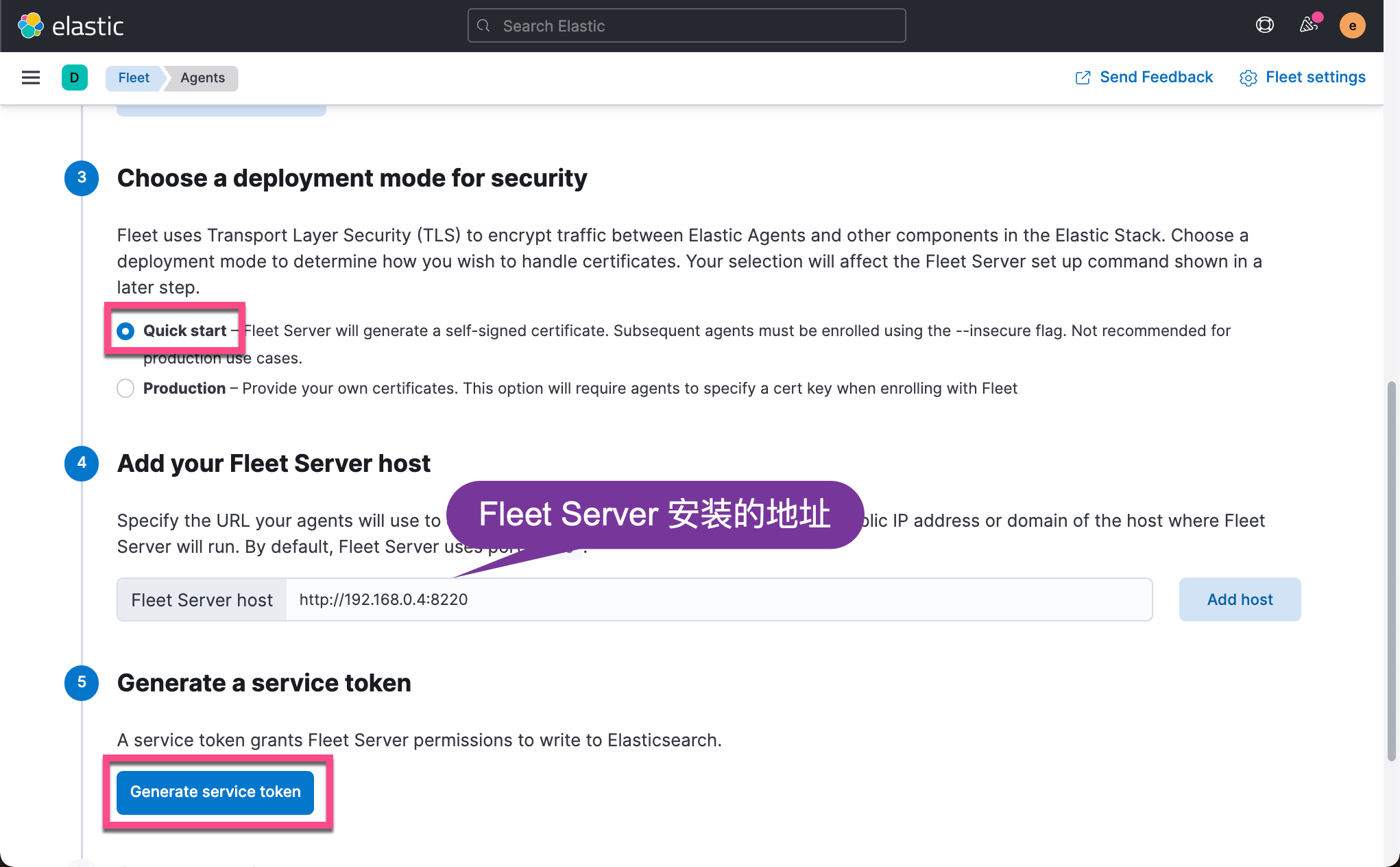Click the external-link icon beside Send Feedback
Image resolution: width=1400 pixels, height=867 pixels.
(1083, 77)
